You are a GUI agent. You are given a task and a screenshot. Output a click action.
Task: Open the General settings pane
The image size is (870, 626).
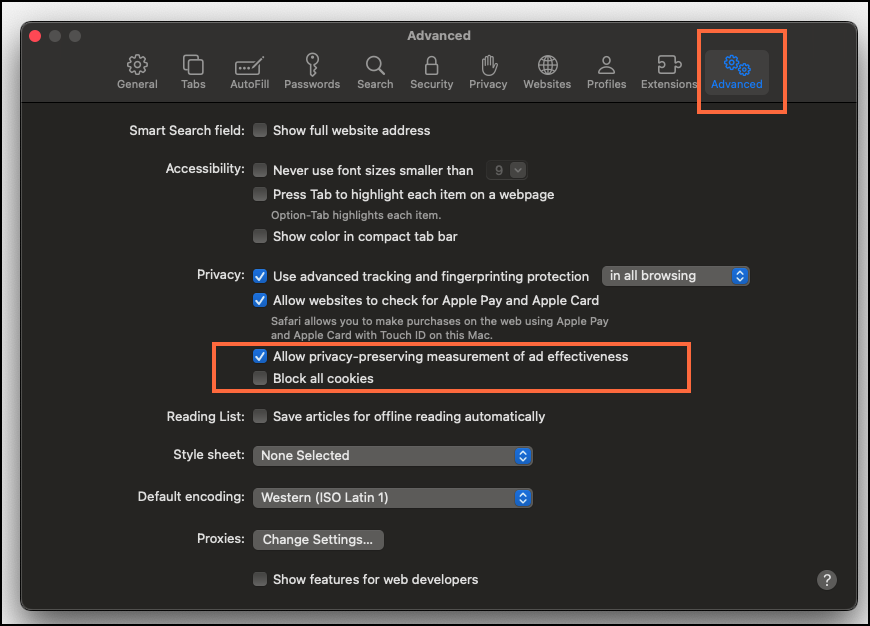137,72
